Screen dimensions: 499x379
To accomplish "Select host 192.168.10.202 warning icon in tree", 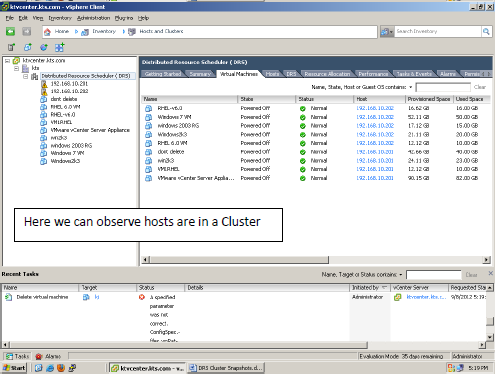I will click(x=44, y=92).
